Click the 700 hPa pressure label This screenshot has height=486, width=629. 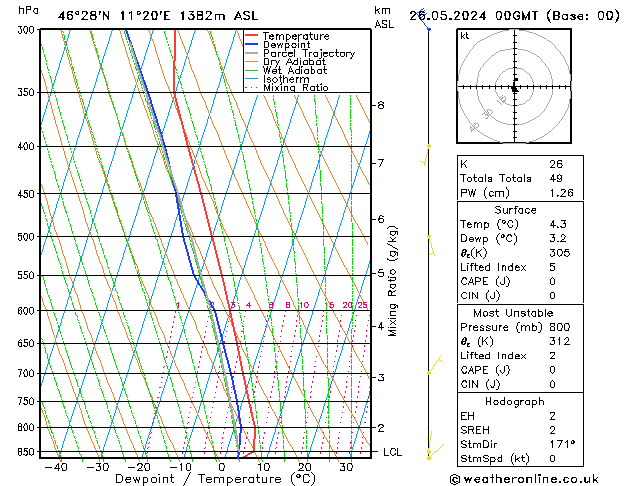pos(28,374)
